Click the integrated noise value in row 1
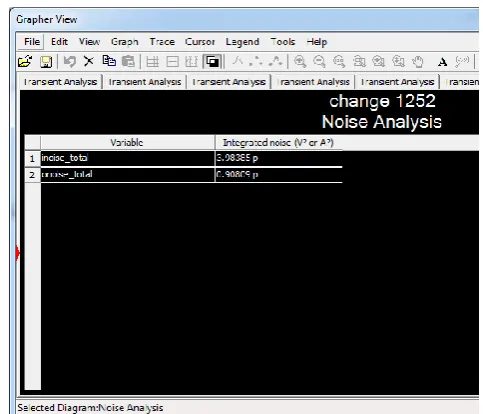Image resolution: width=483 pixels, height=414 pixels. click(x=279, y=158)
